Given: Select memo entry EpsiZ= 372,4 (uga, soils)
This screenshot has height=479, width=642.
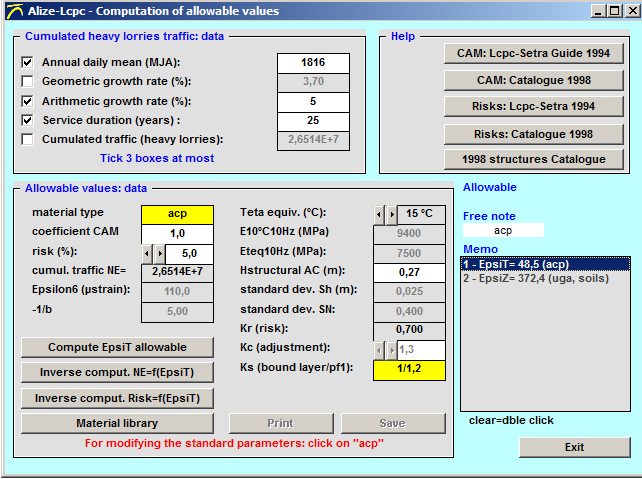Looking at the screenshot, I should tap(545, 279).
